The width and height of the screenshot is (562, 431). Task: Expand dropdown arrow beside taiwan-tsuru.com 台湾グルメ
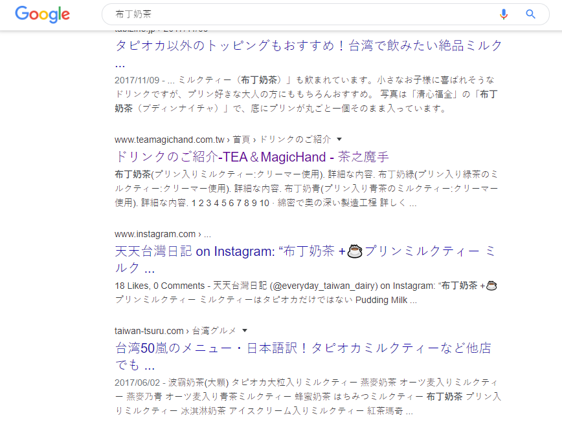245,330
